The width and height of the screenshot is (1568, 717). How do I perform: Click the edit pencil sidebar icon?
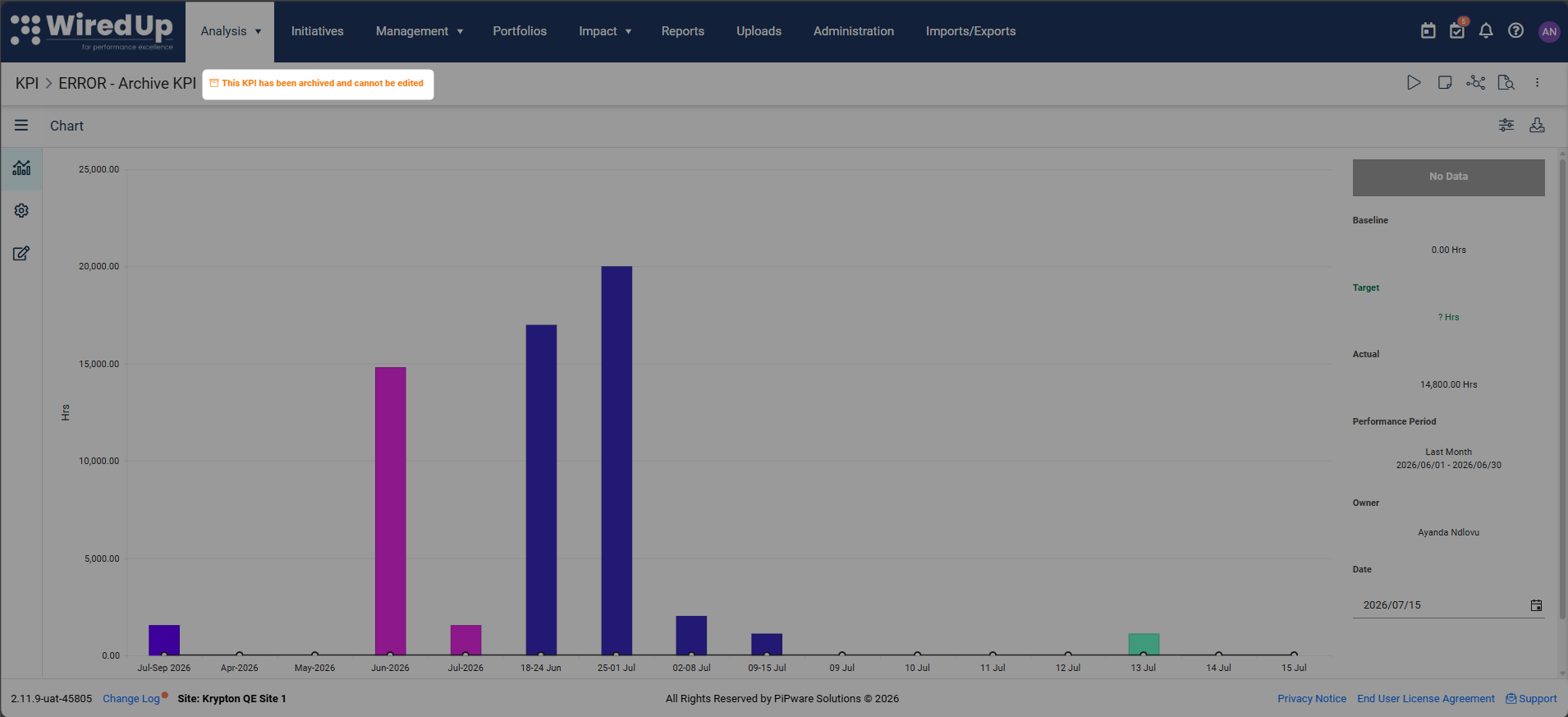point(21,254)
